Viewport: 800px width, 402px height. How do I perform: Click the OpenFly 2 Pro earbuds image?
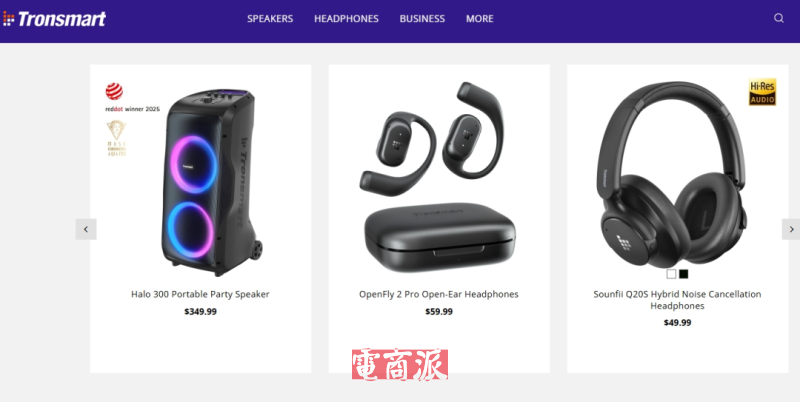click(437, 177)
